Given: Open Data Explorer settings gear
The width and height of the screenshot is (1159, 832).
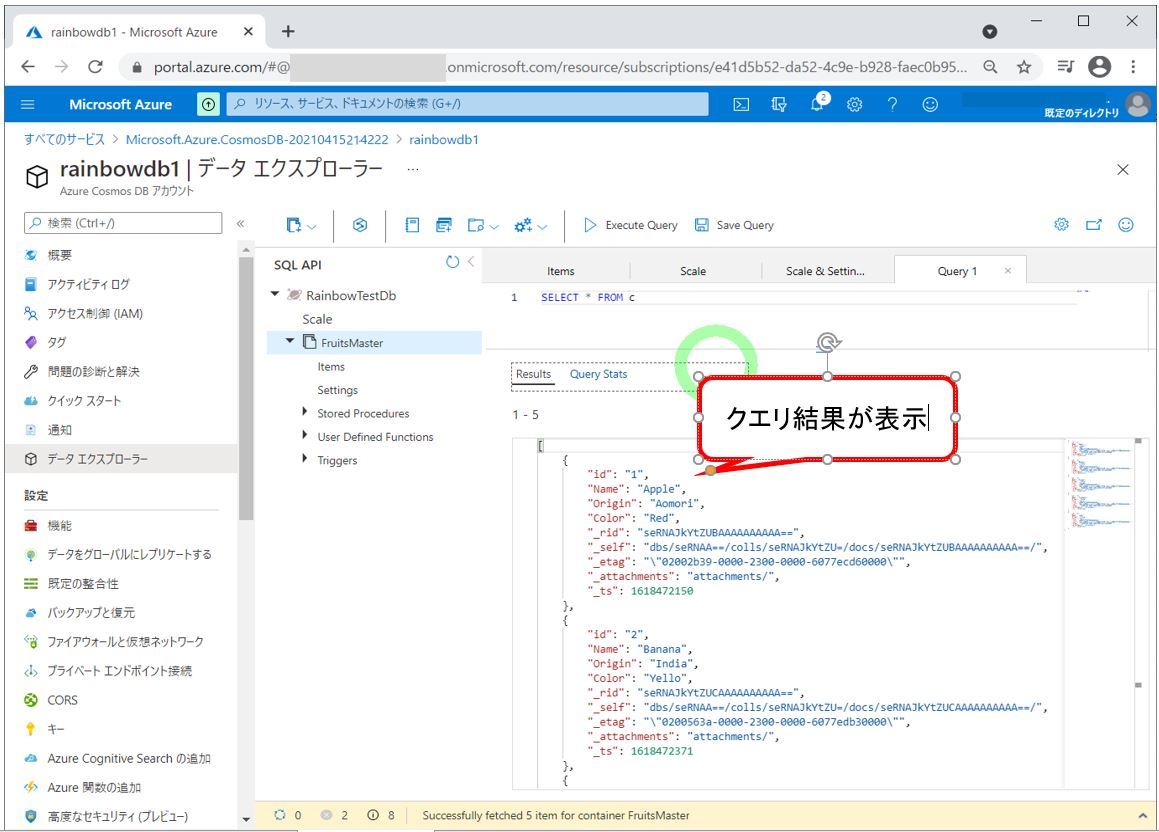Looking at the screenshot, I should pos(1061,225).
